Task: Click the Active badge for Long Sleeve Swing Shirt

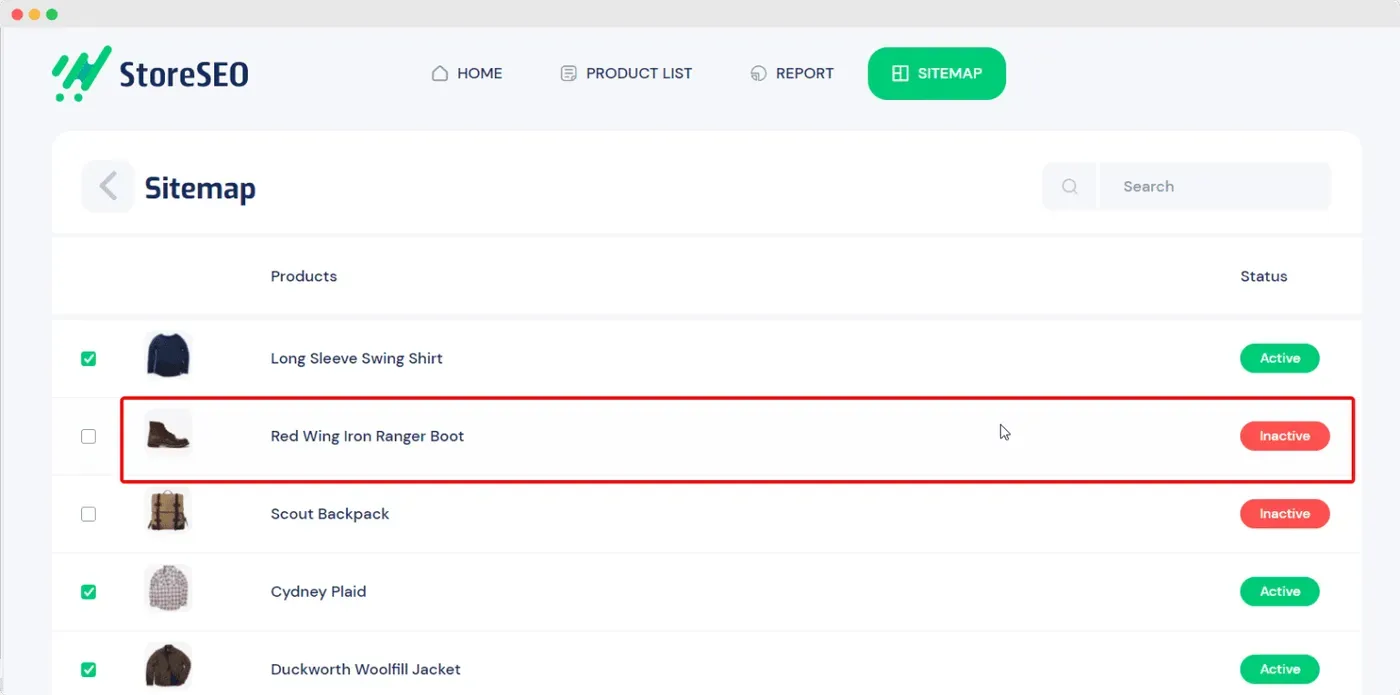Action: point(1280,358)
